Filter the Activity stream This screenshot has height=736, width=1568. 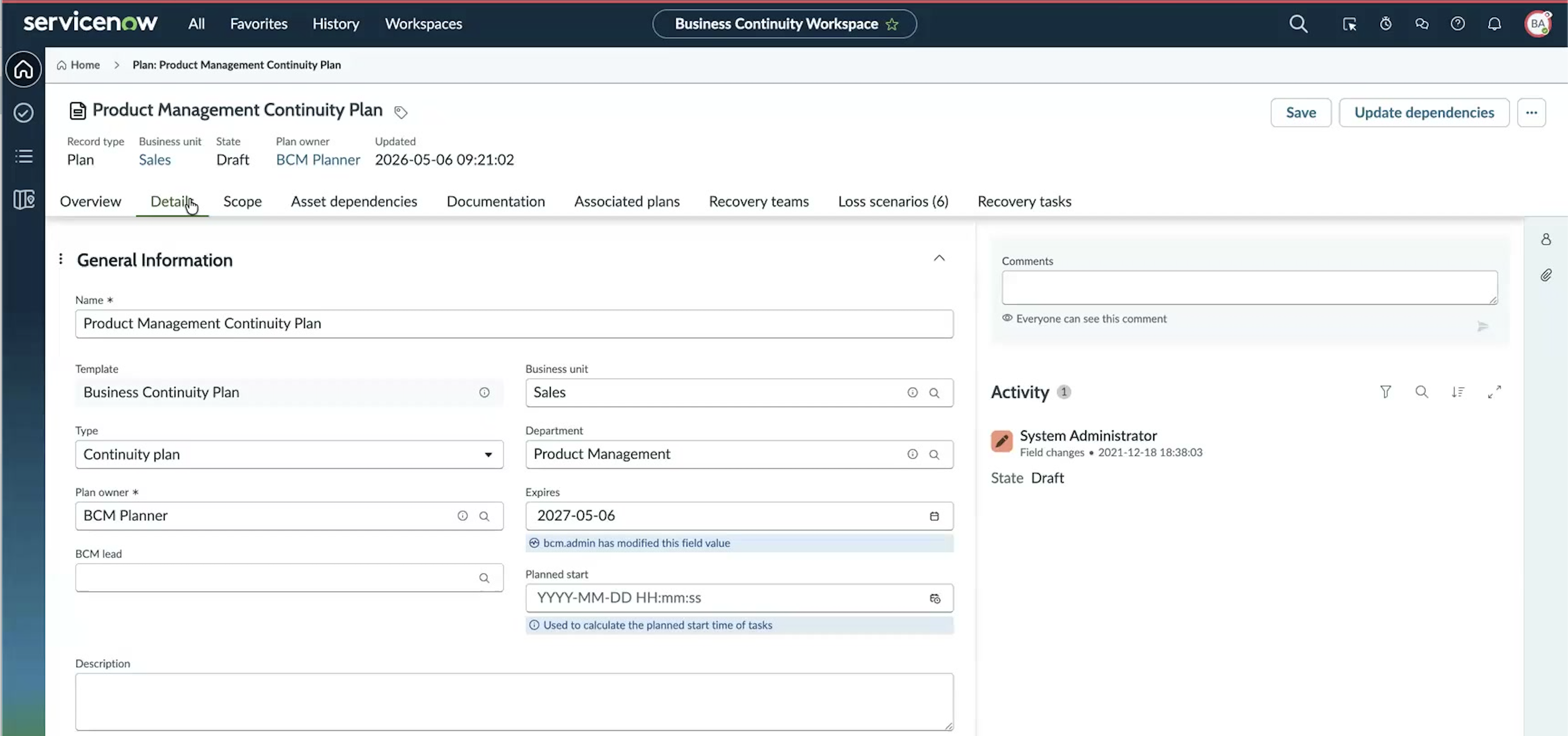pos(1385,392)
